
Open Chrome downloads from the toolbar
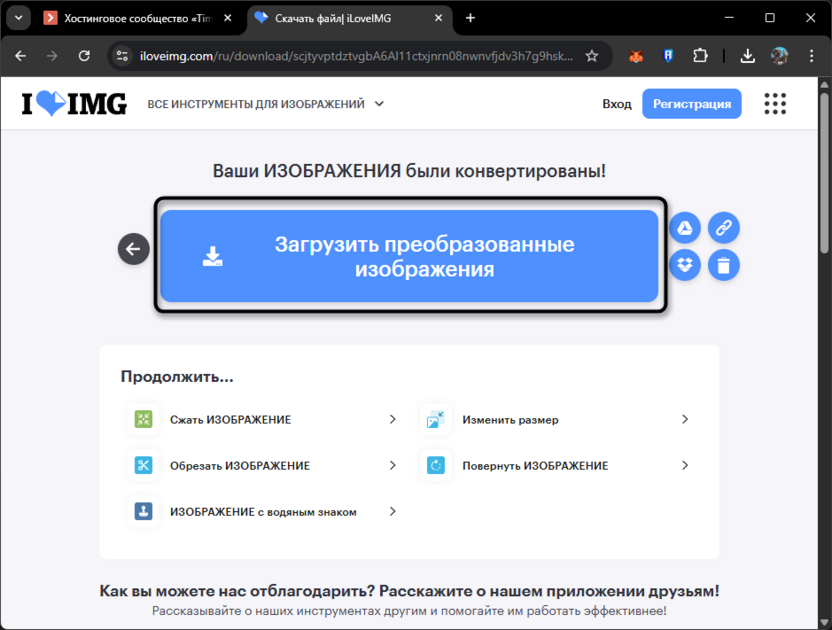747,57
